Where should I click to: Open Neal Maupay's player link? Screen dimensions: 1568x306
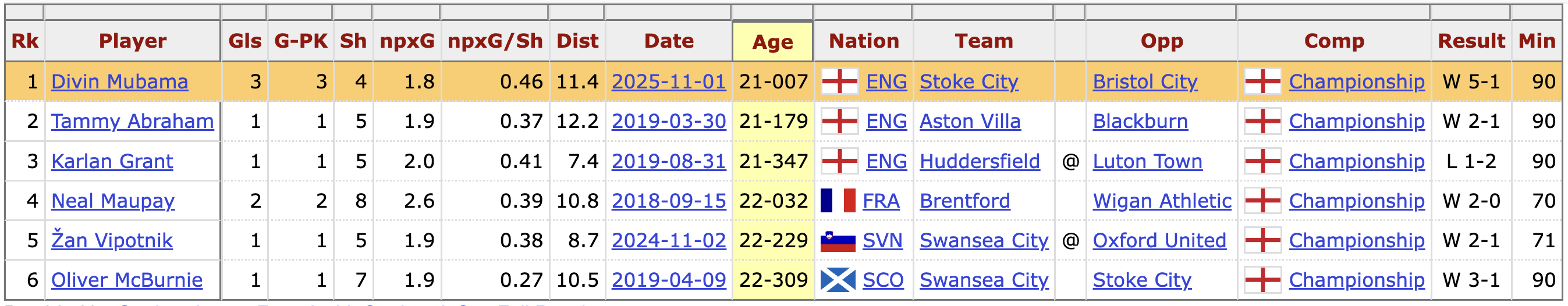112,201
